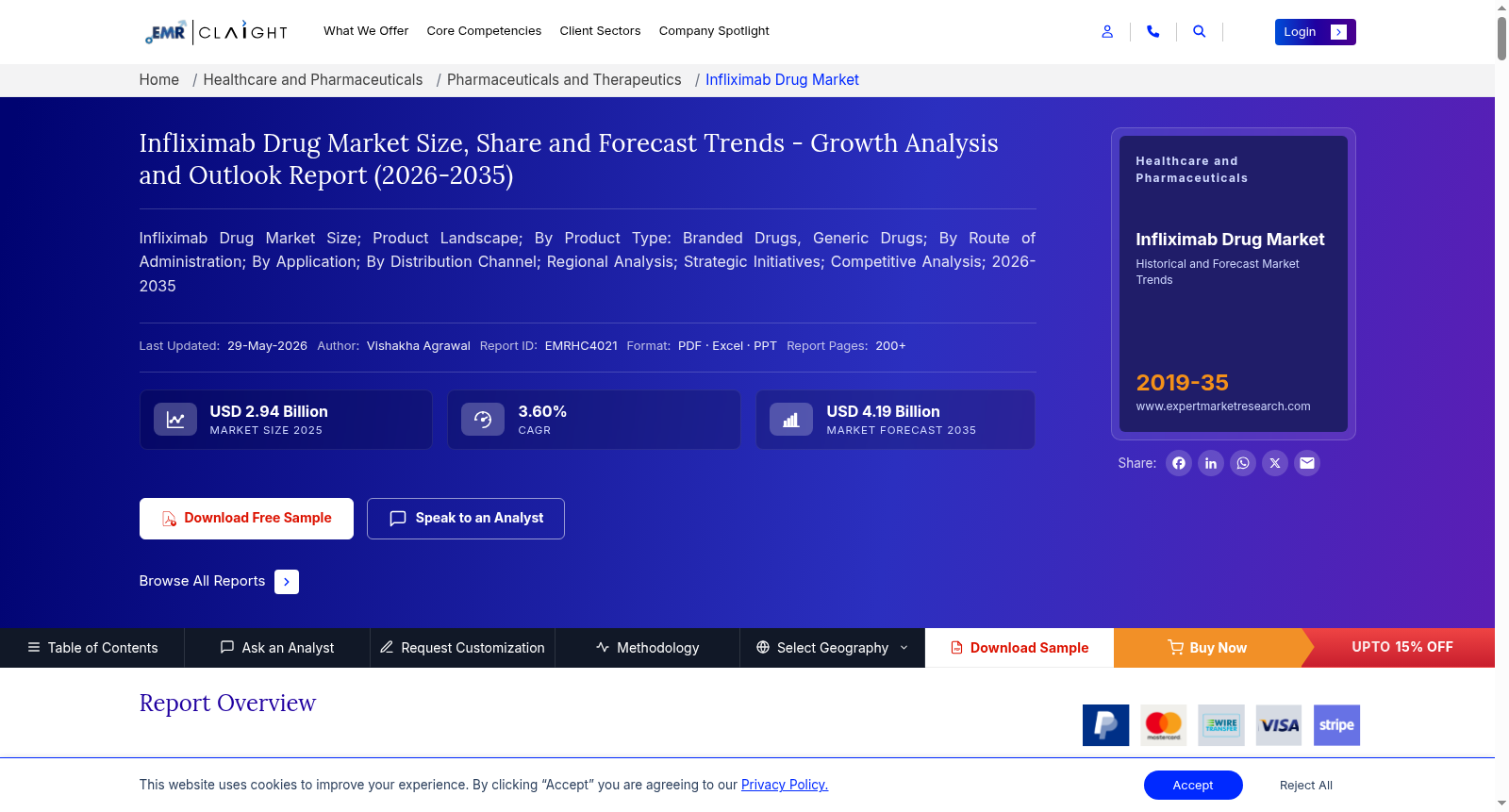Click the Stripe payment icon
The width and height of the screenshot is (1509, 812).
pos(1336,725)
